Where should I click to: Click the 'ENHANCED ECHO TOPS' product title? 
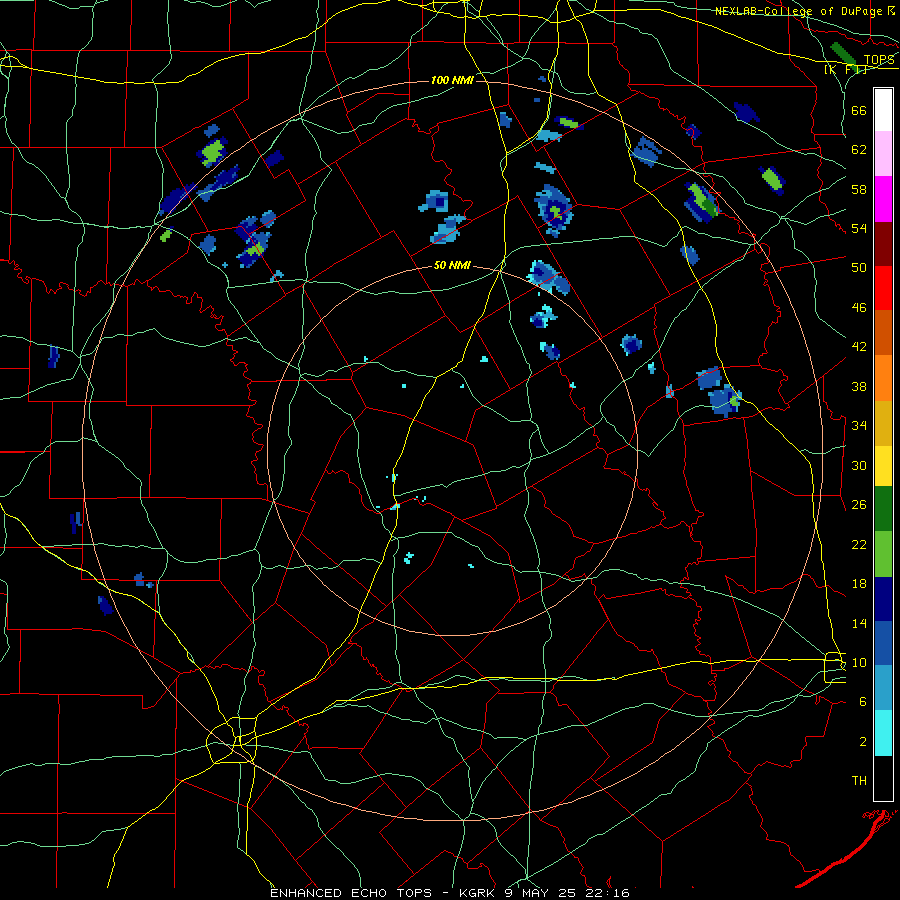coord(351,893)
